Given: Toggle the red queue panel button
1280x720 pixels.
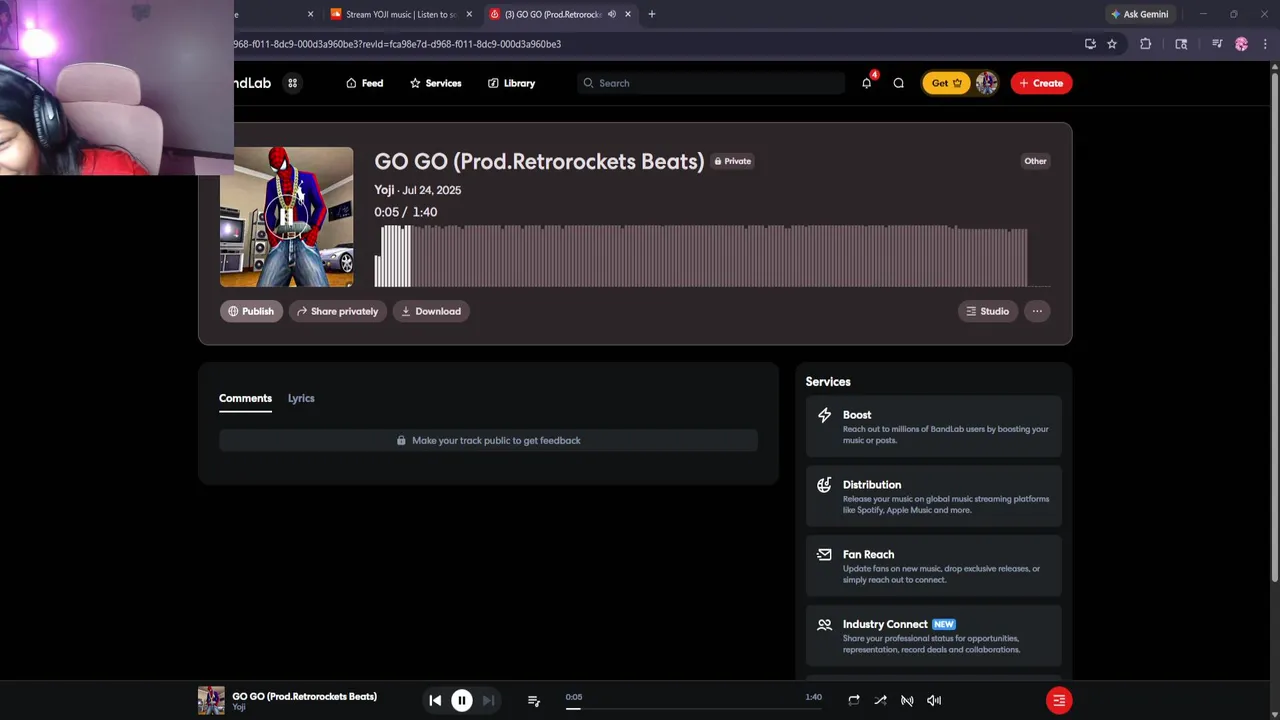Looking at the screenshot, I should [1059, 701].
